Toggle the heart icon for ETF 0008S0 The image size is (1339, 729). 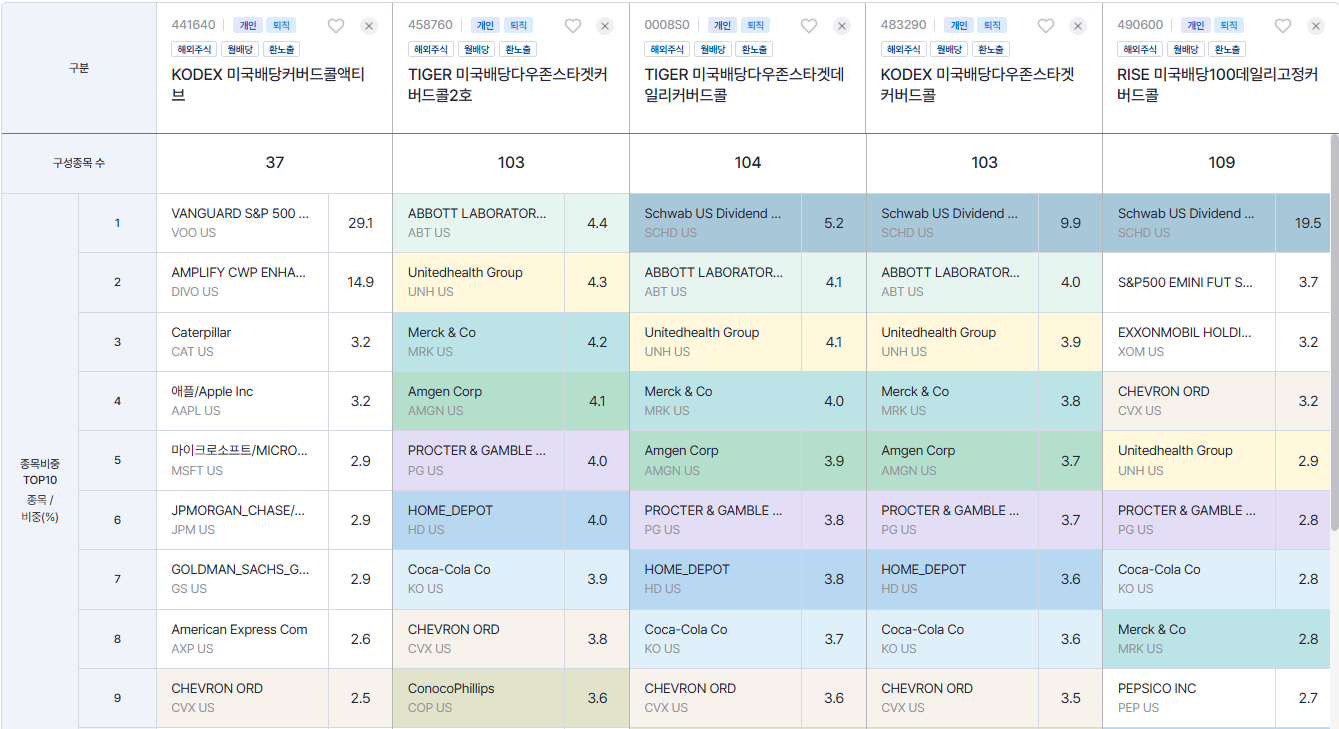click(x=809, y=26)
